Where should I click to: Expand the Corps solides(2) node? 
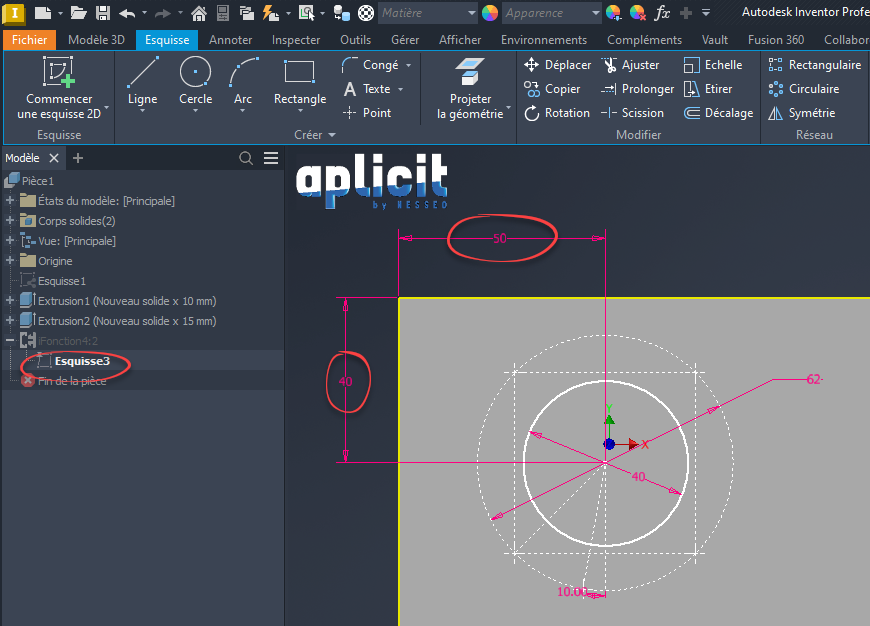(x=10, y=221)
